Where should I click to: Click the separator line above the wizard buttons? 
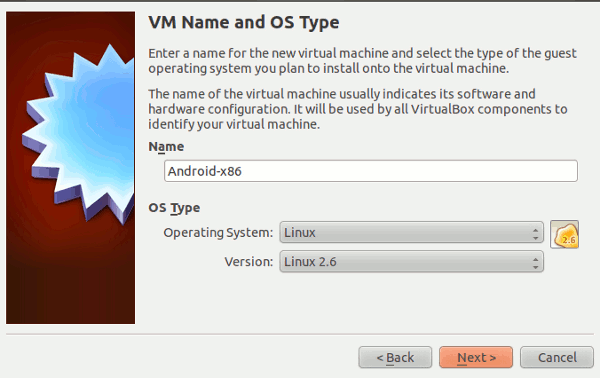pyautogui.click(x=300, y=334)
